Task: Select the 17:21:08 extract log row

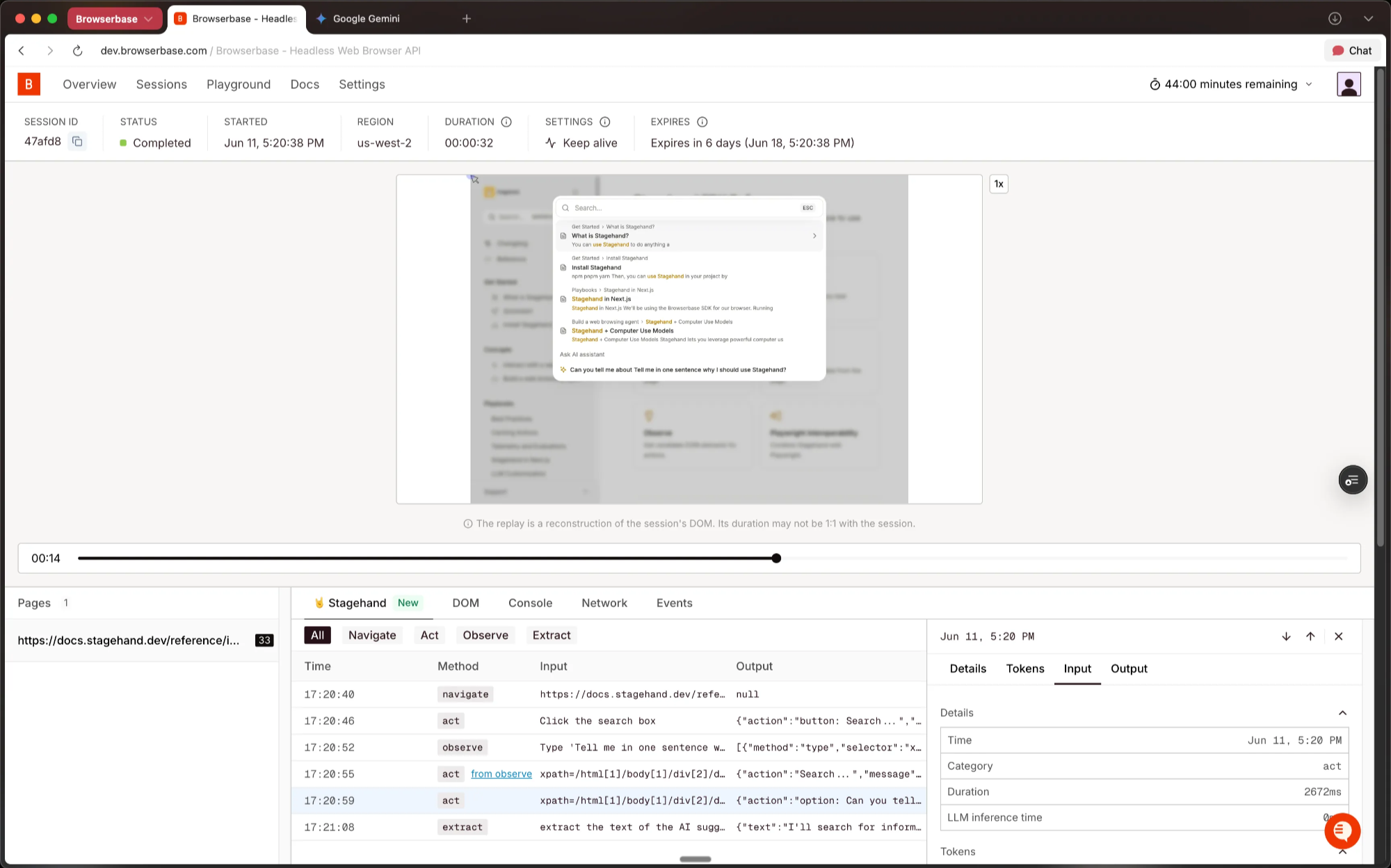Action: coord(609,827)
